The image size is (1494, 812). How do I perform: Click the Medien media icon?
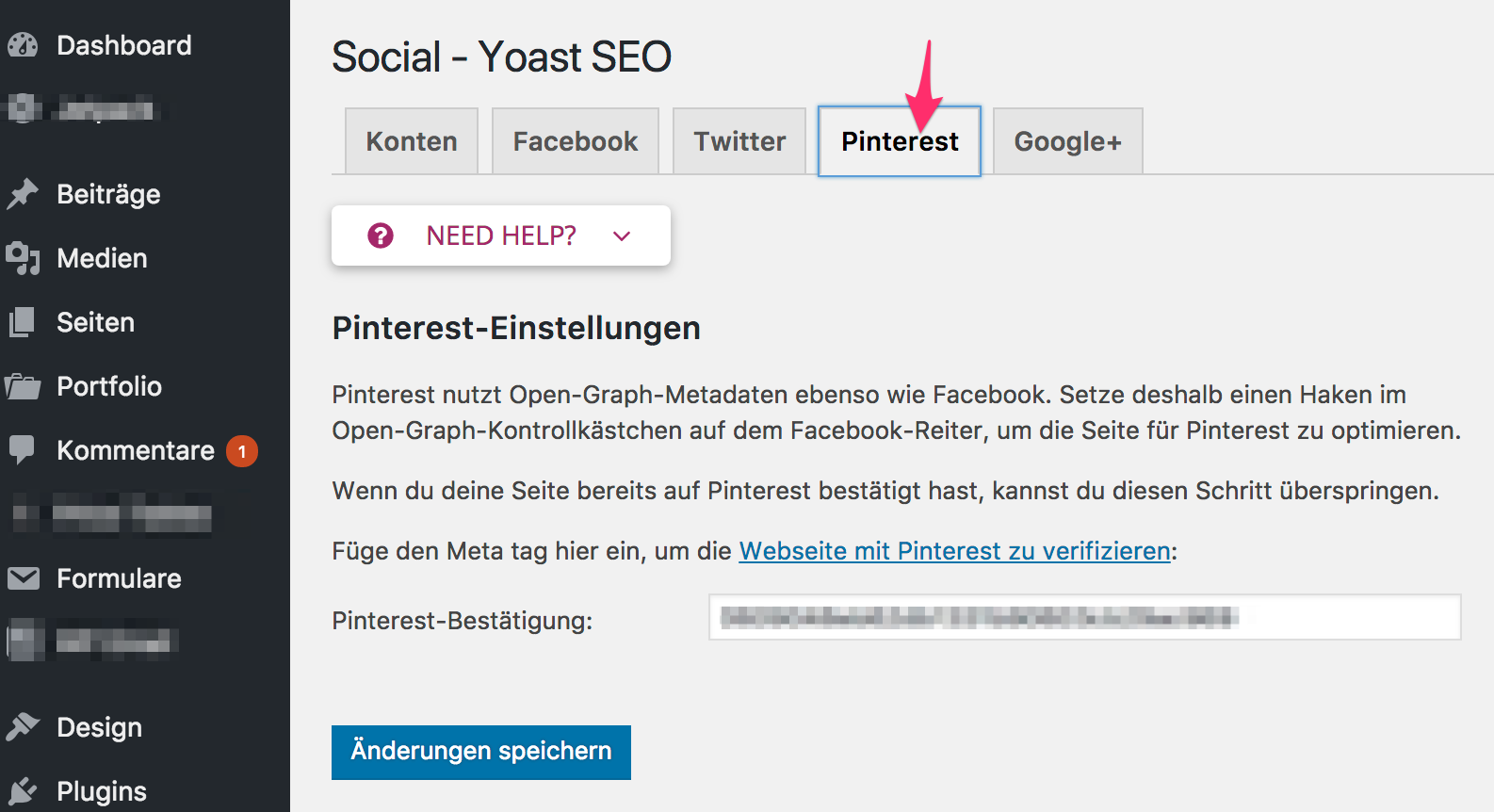click(23, 258)
